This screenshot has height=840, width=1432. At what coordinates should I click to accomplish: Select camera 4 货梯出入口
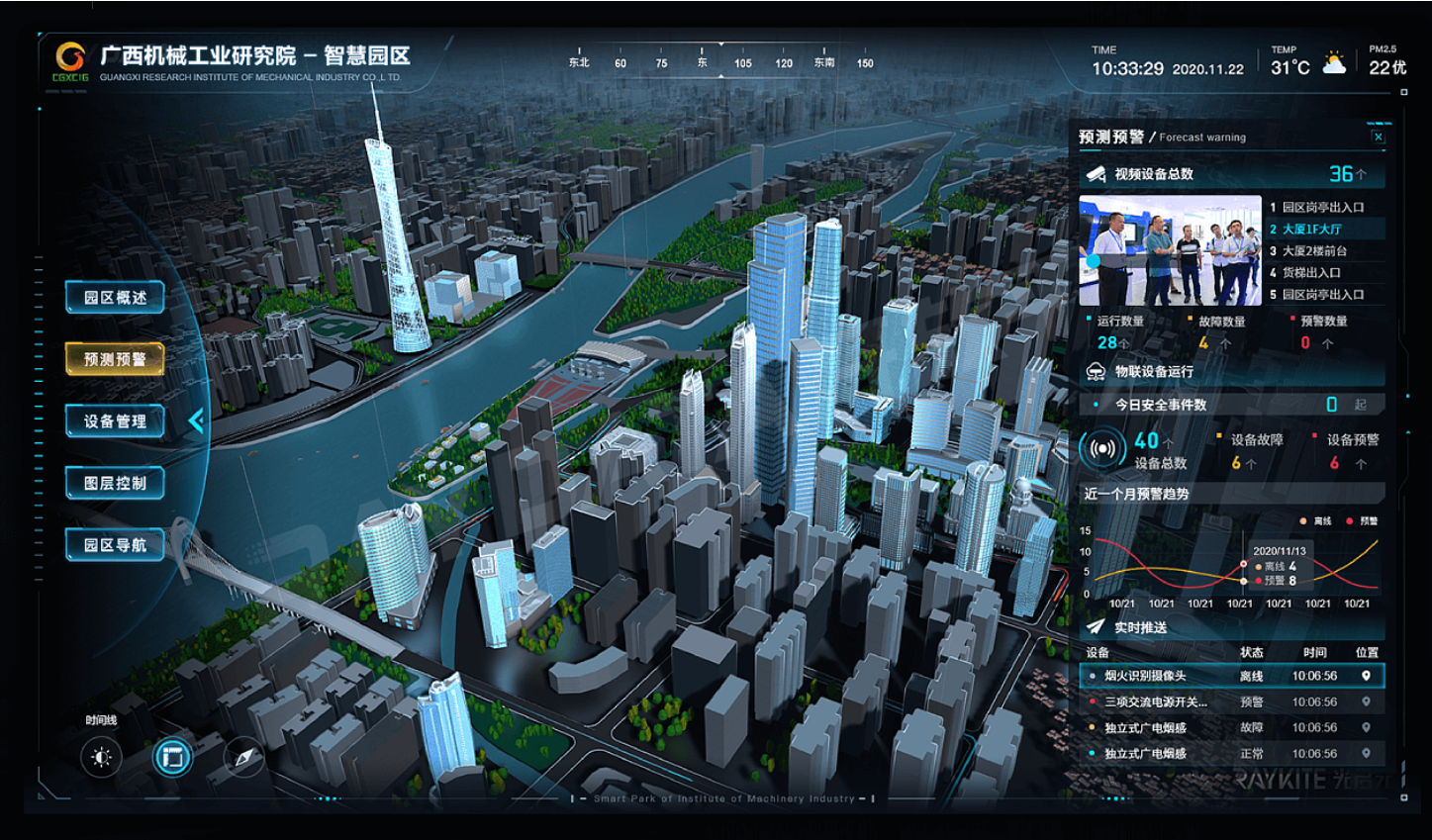pos(1326,272)
